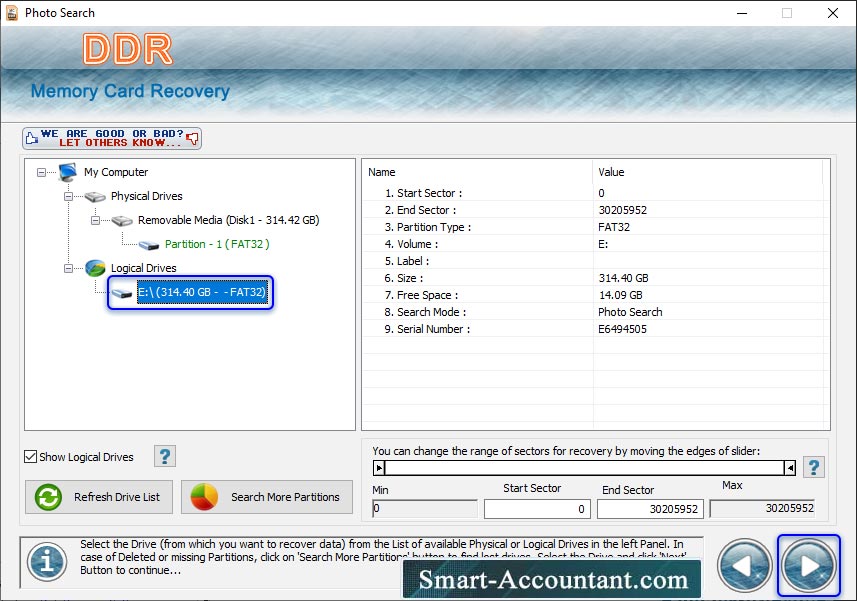Proceed with the Next arrow button
This screenshot has width=857, height=601.
click(x=809, y=565)
